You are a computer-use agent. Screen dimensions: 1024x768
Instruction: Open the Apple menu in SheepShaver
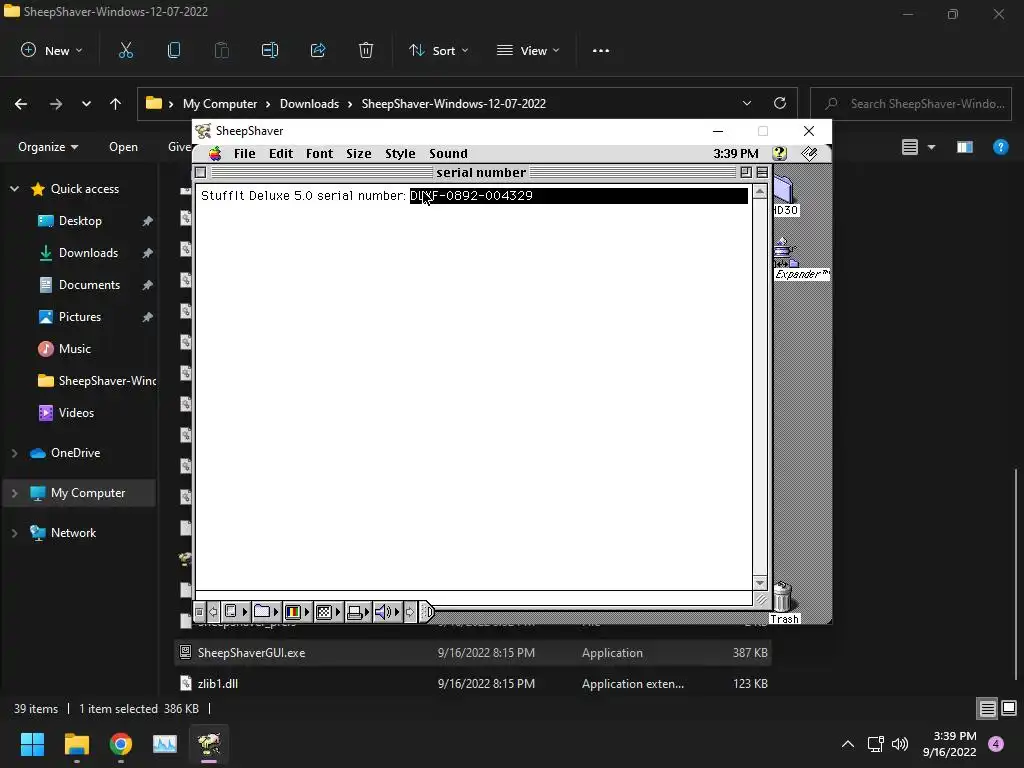tap(215, 153)
